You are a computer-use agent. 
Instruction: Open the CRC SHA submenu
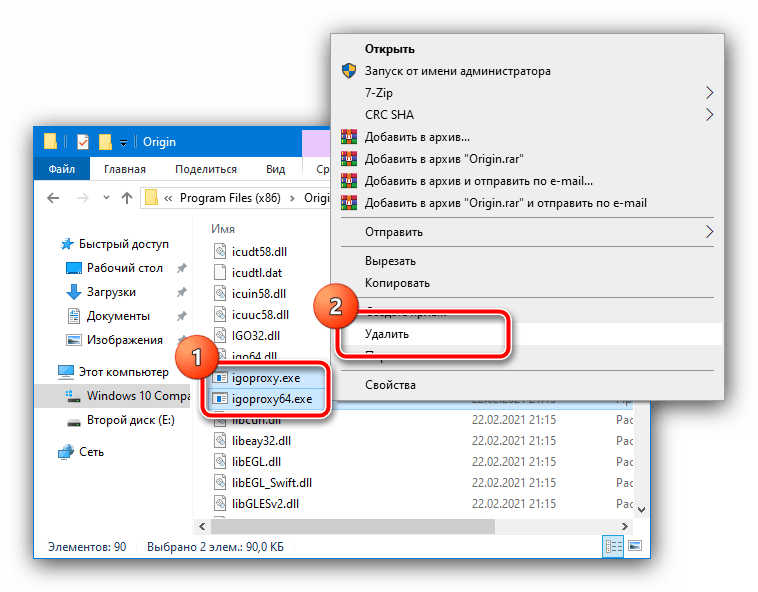(x=527, y=115)
